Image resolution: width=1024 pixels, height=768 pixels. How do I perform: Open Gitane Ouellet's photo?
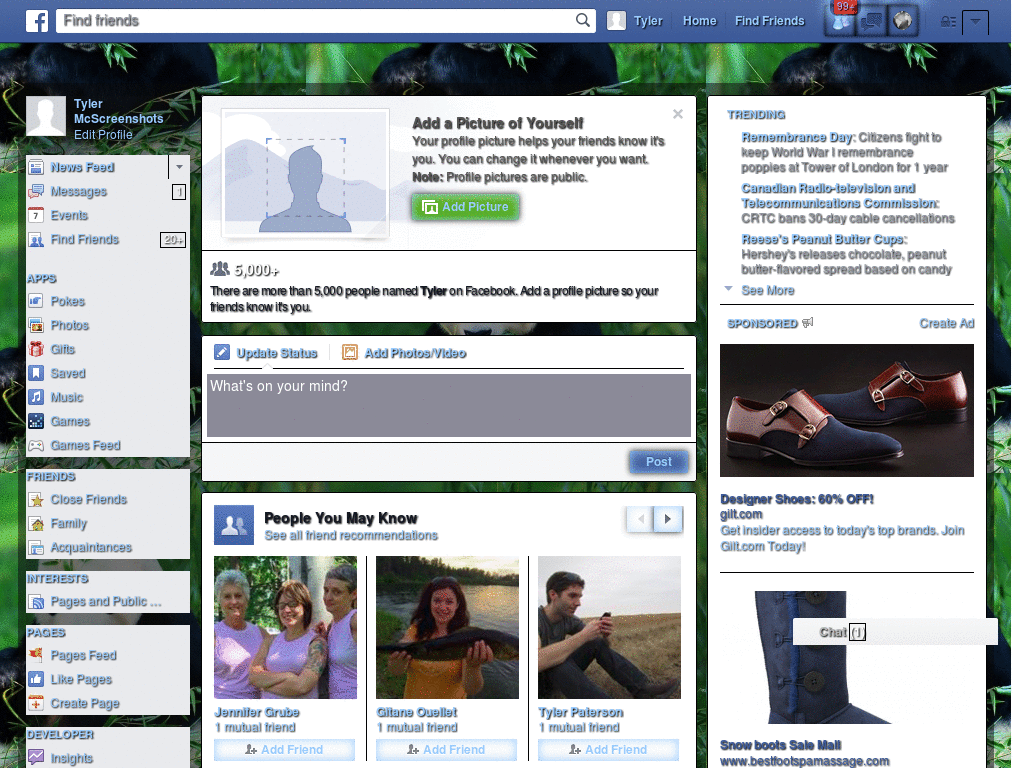click(x=447, y=628)
